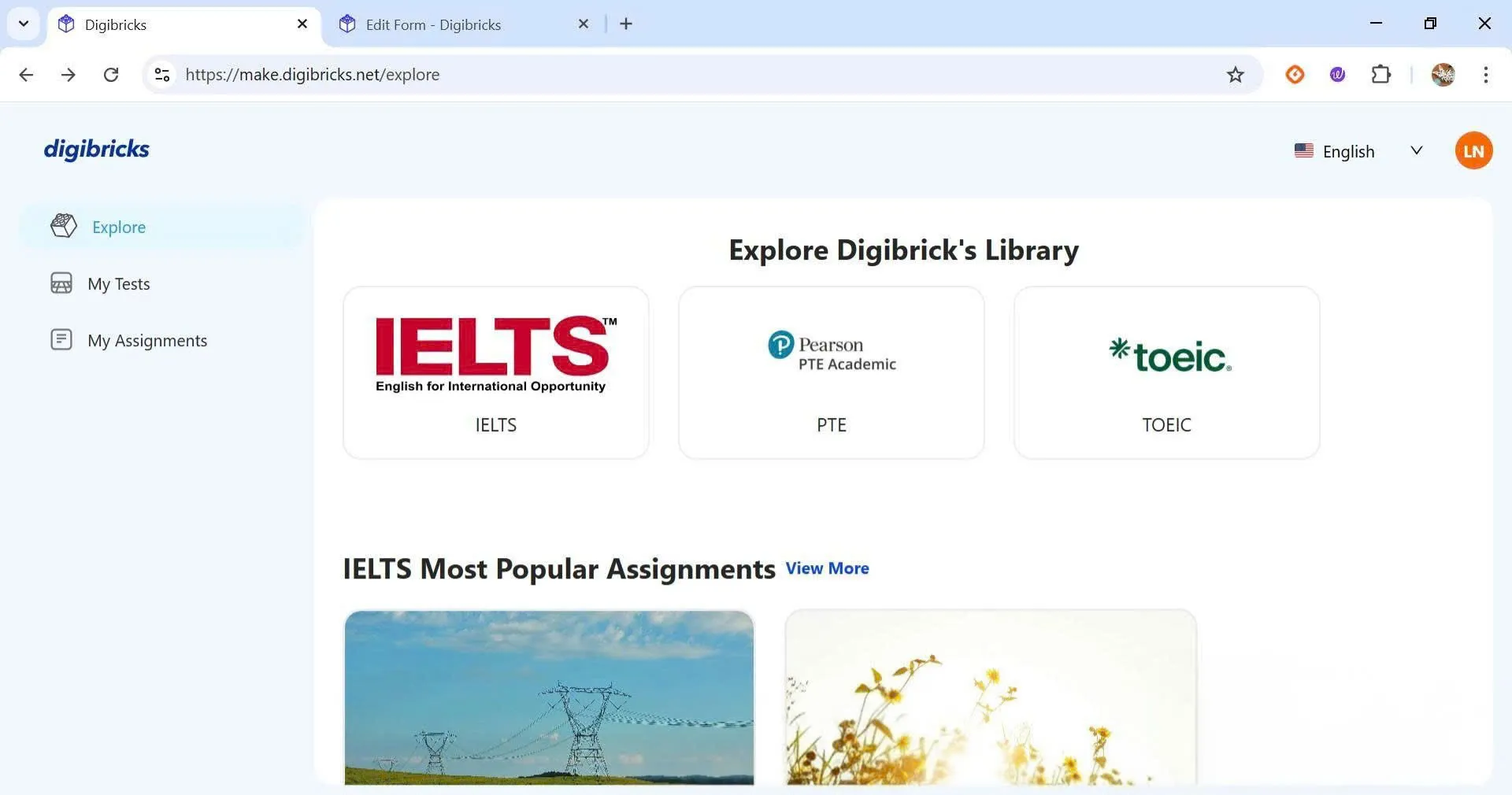Go to My Assignments in the sidebar
Screen dimensions: 1512x795
[147, 341]
